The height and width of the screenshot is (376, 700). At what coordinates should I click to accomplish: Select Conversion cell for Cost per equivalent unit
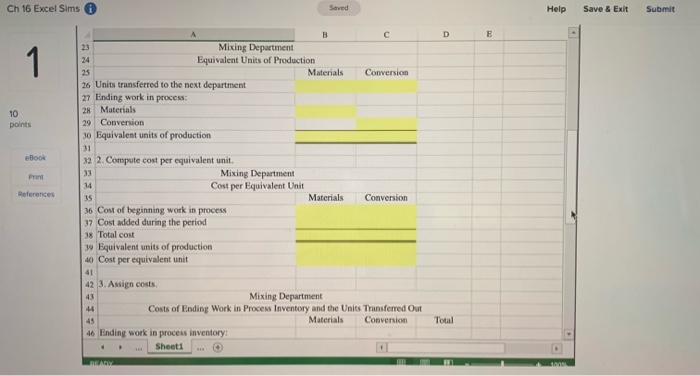[x=386, y=260]
